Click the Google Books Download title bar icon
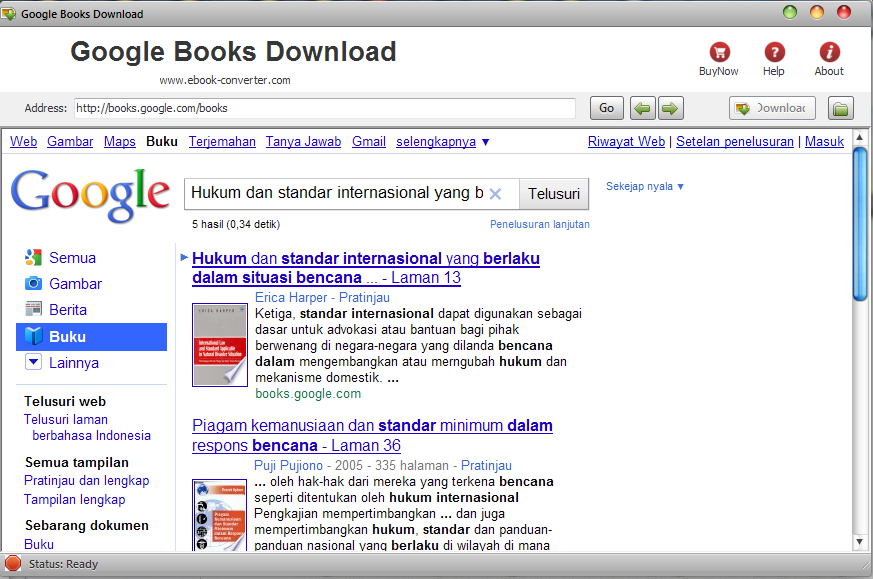Viewport: 873px width, 579px height. 9,13
